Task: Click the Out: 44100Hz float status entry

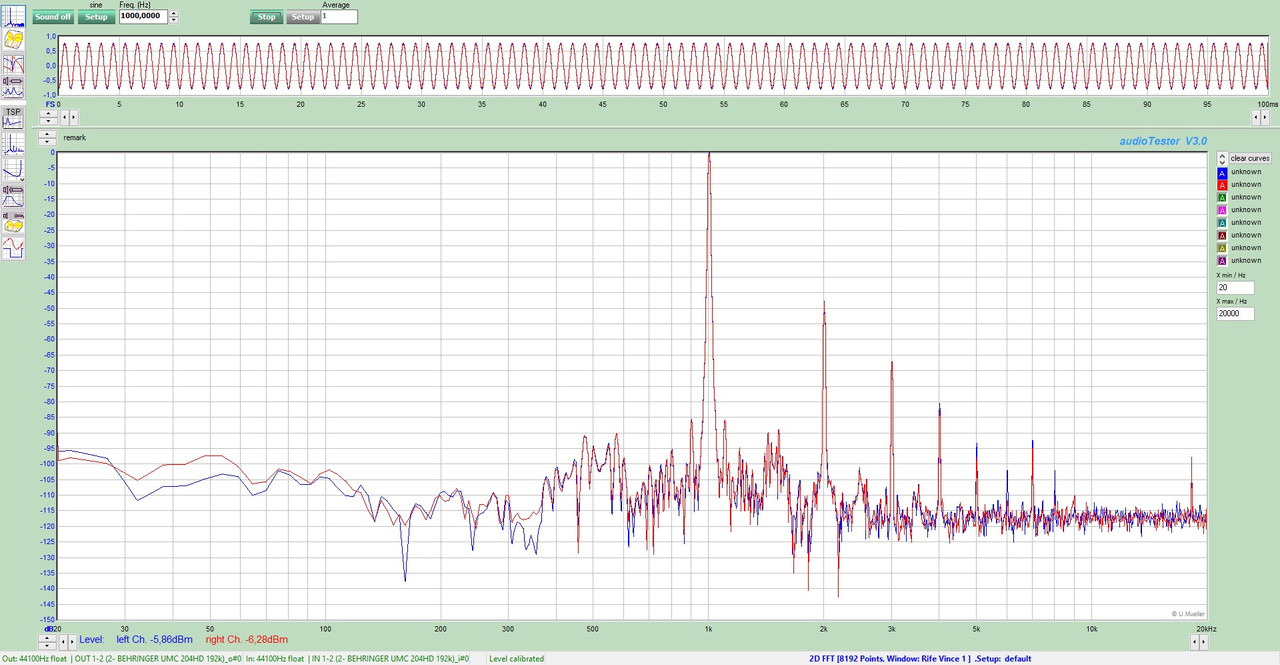Action: pos(34,659)
